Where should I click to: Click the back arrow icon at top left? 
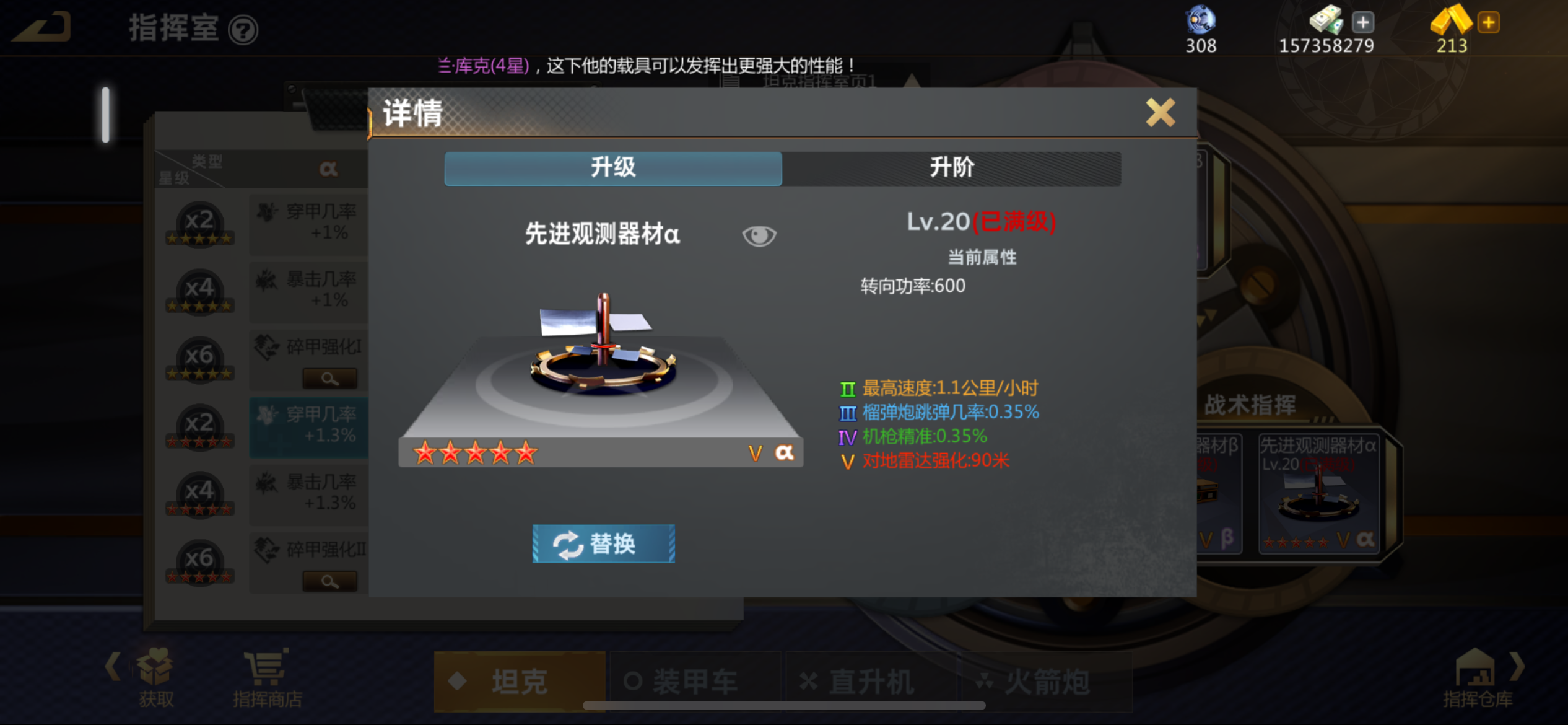tap(42, 27)
